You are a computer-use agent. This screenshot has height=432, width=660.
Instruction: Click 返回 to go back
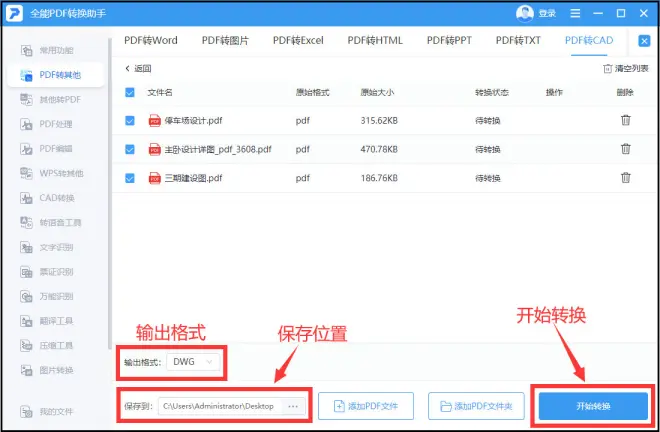pos(138,68)
